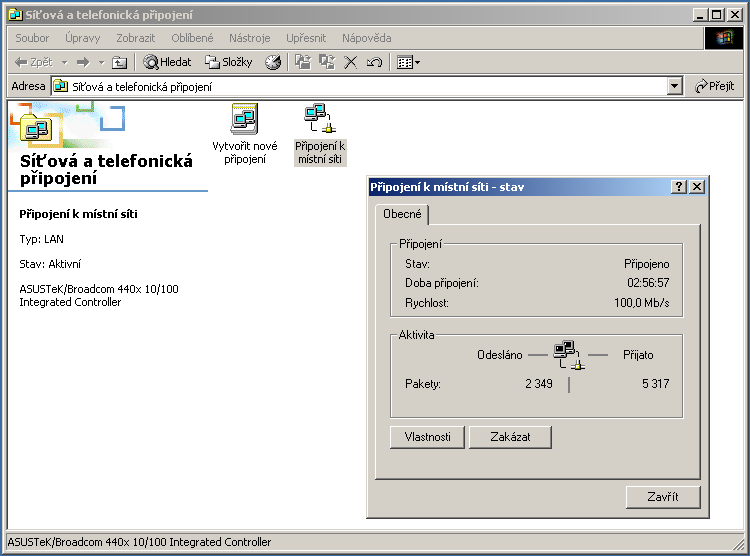Click the Up one level folder icon

click(x=119, y=62)
